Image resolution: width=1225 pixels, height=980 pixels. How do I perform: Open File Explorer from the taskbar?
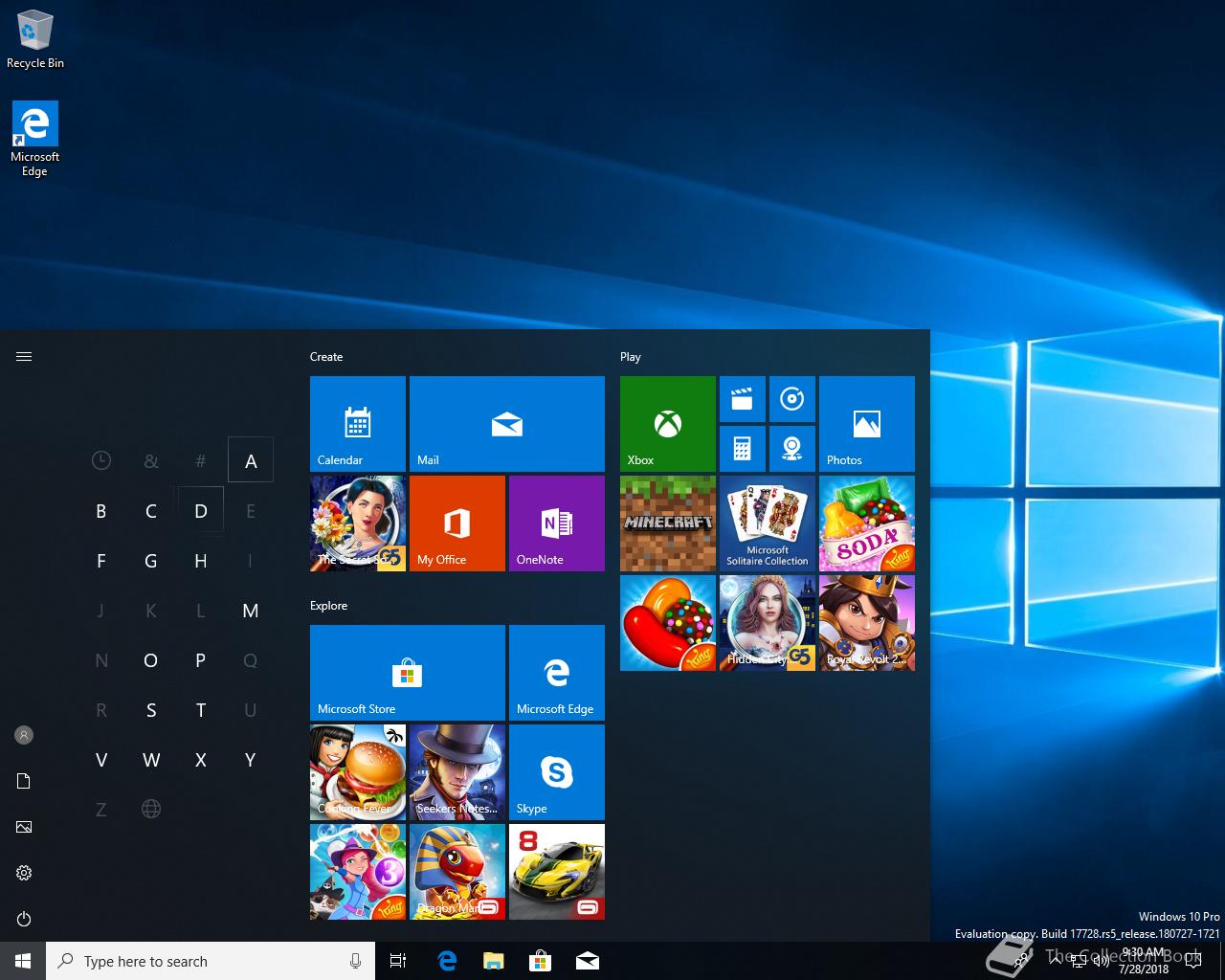(x=494, y=961)
